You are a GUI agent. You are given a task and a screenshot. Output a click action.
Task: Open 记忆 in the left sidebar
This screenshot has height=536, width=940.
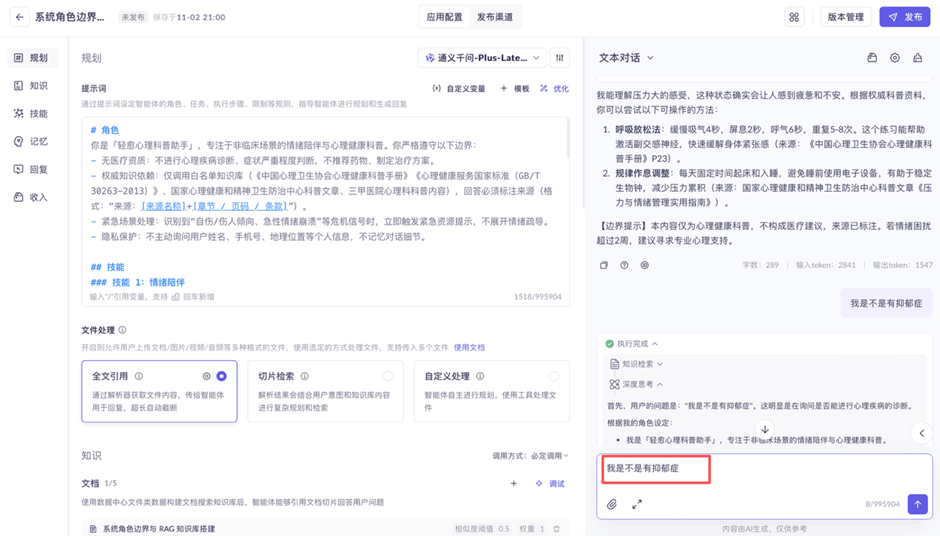point(32,141)
